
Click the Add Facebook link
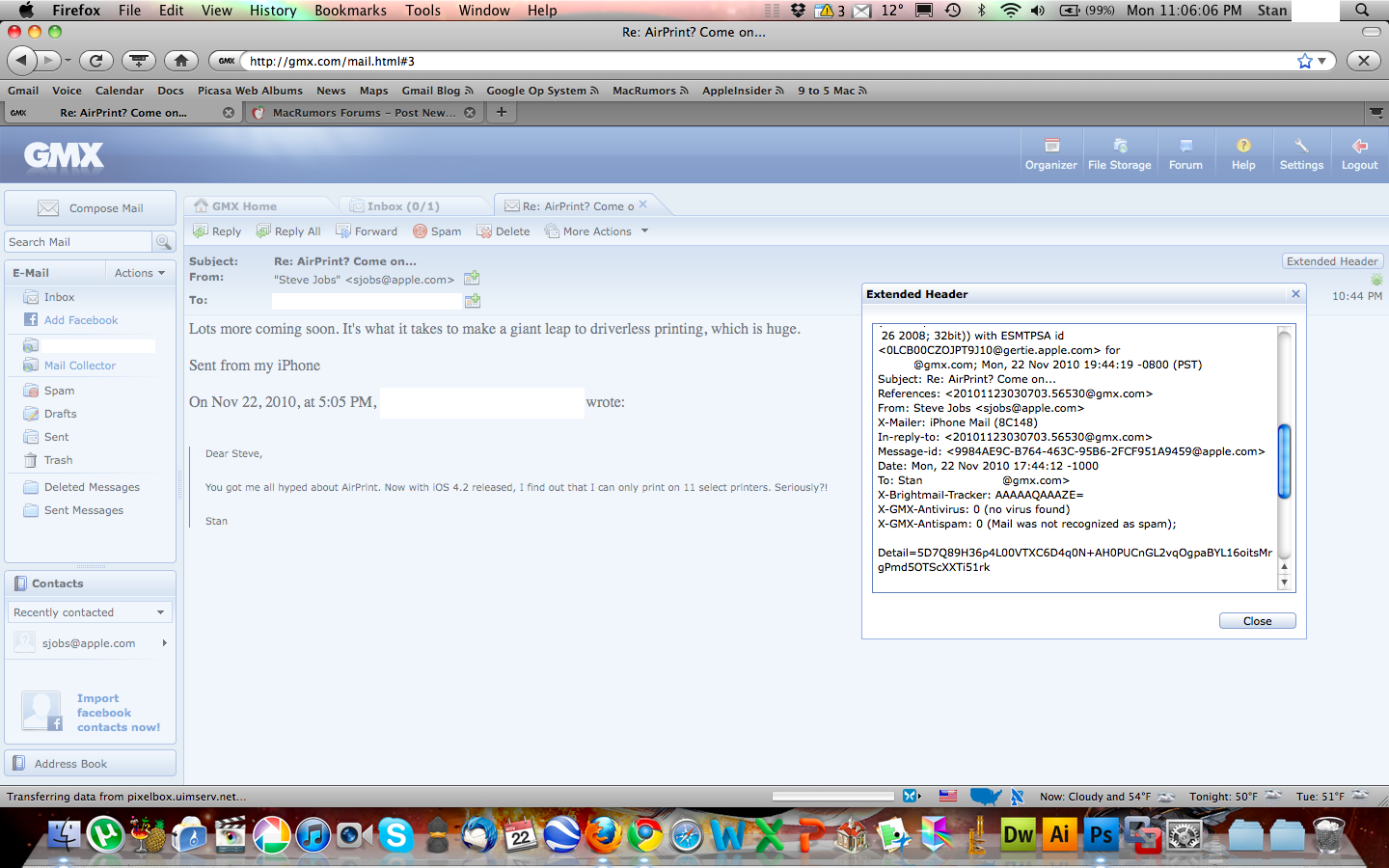(x=80, y=320)
